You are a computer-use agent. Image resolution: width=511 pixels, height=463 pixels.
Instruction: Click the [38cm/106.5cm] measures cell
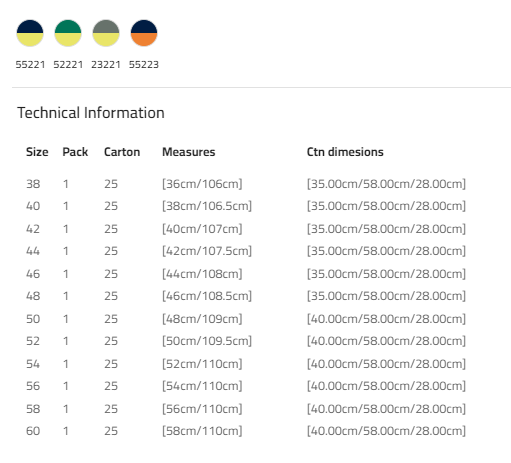pyautogui.click(x=207, y=206)
